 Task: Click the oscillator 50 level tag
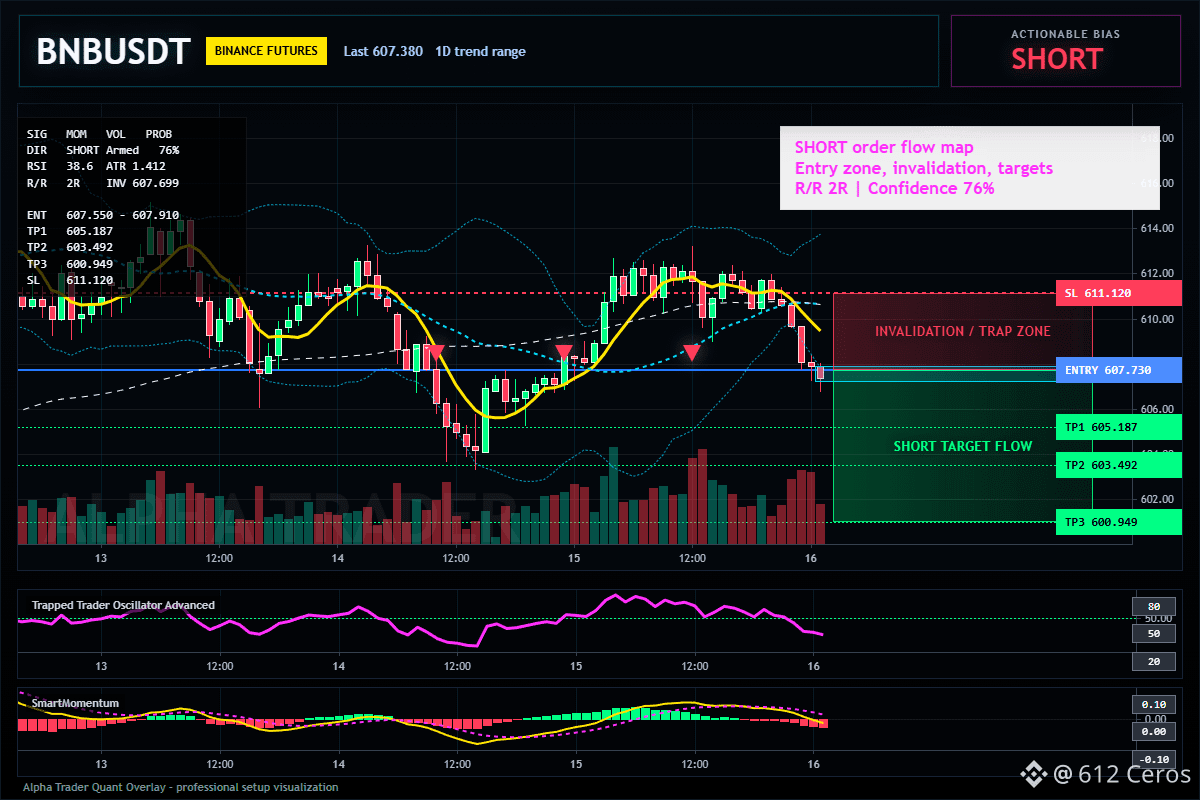pyautogui.click(x=1153, y=633)
